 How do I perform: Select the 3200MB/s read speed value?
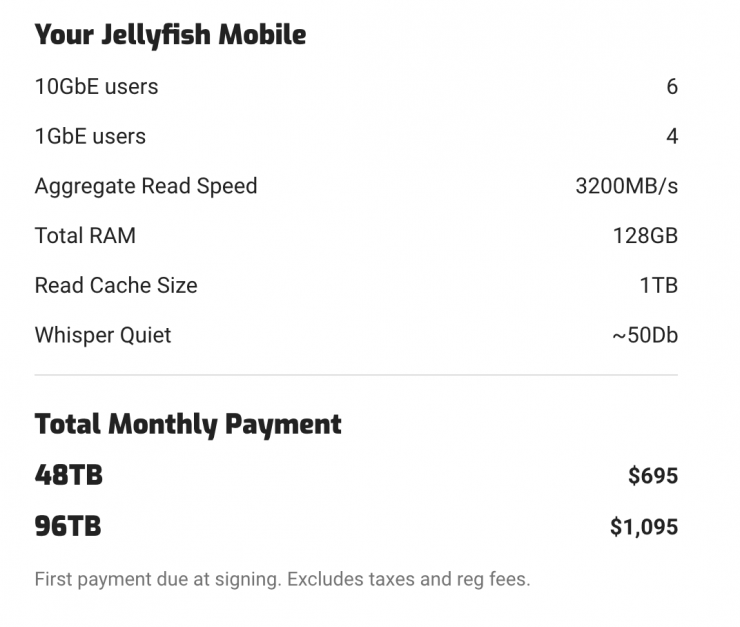pyautogui.click(x=627, y=186)
